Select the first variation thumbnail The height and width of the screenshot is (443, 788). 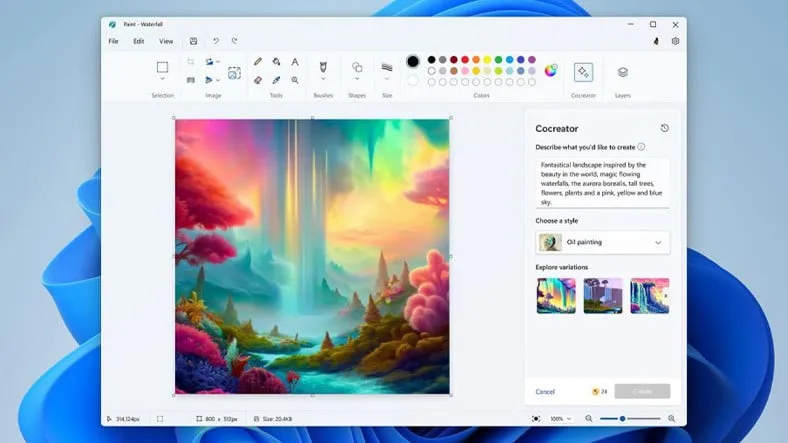(x=556, y=296)
